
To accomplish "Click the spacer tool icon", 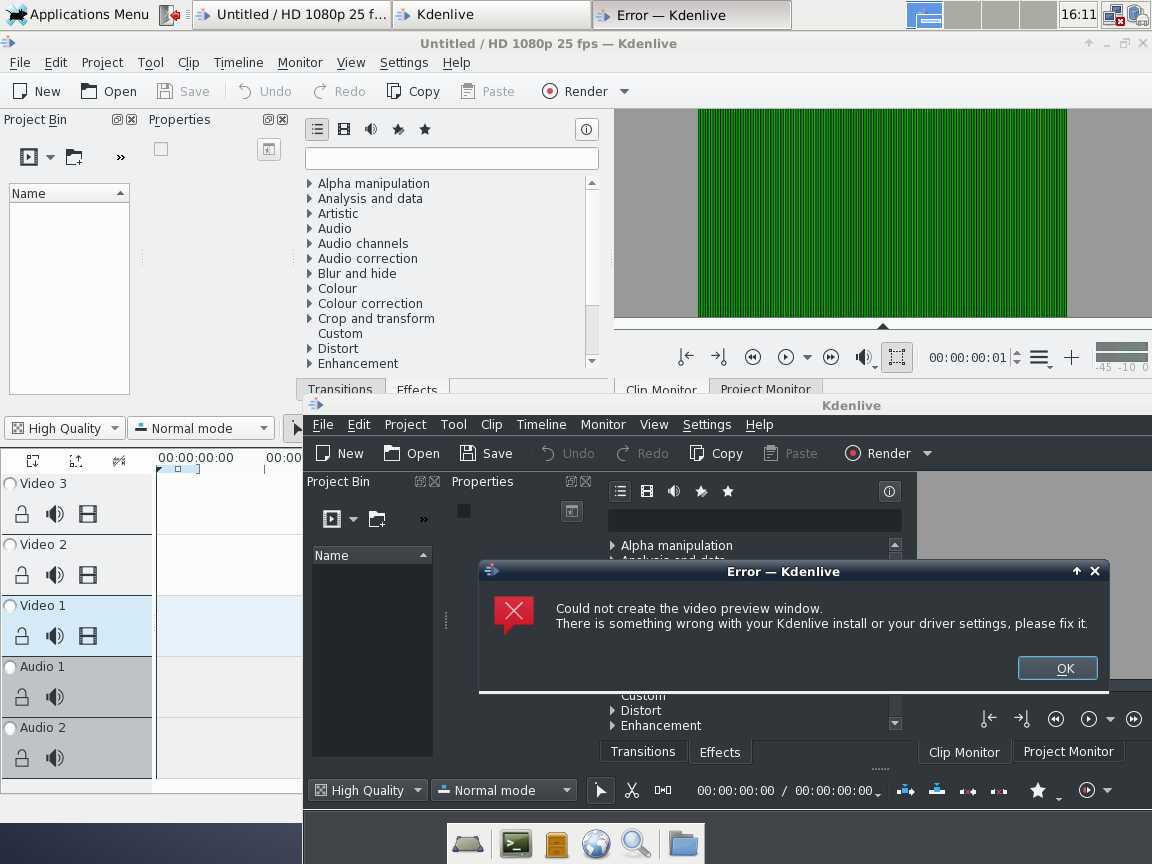I will click(663, 790).
